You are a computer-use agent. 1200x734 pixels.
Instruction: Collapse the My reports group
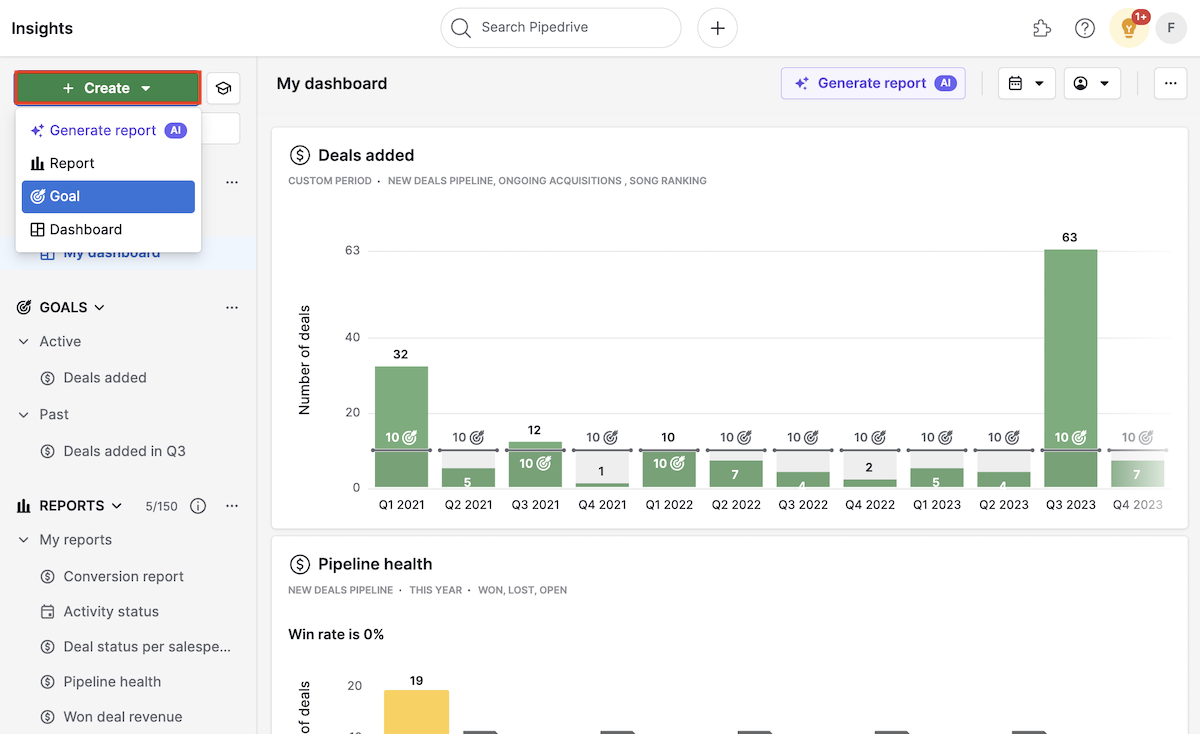(x=24, y=540)
